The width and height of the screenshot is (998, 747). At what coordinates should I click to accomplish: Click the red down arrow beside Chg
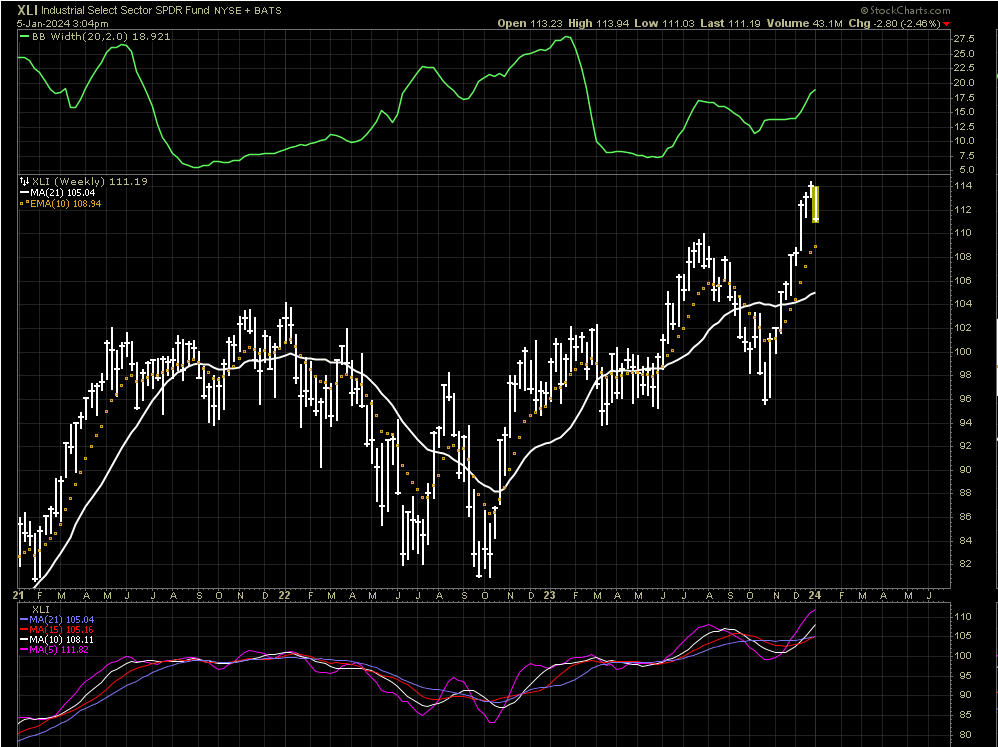tap(946, 24)
